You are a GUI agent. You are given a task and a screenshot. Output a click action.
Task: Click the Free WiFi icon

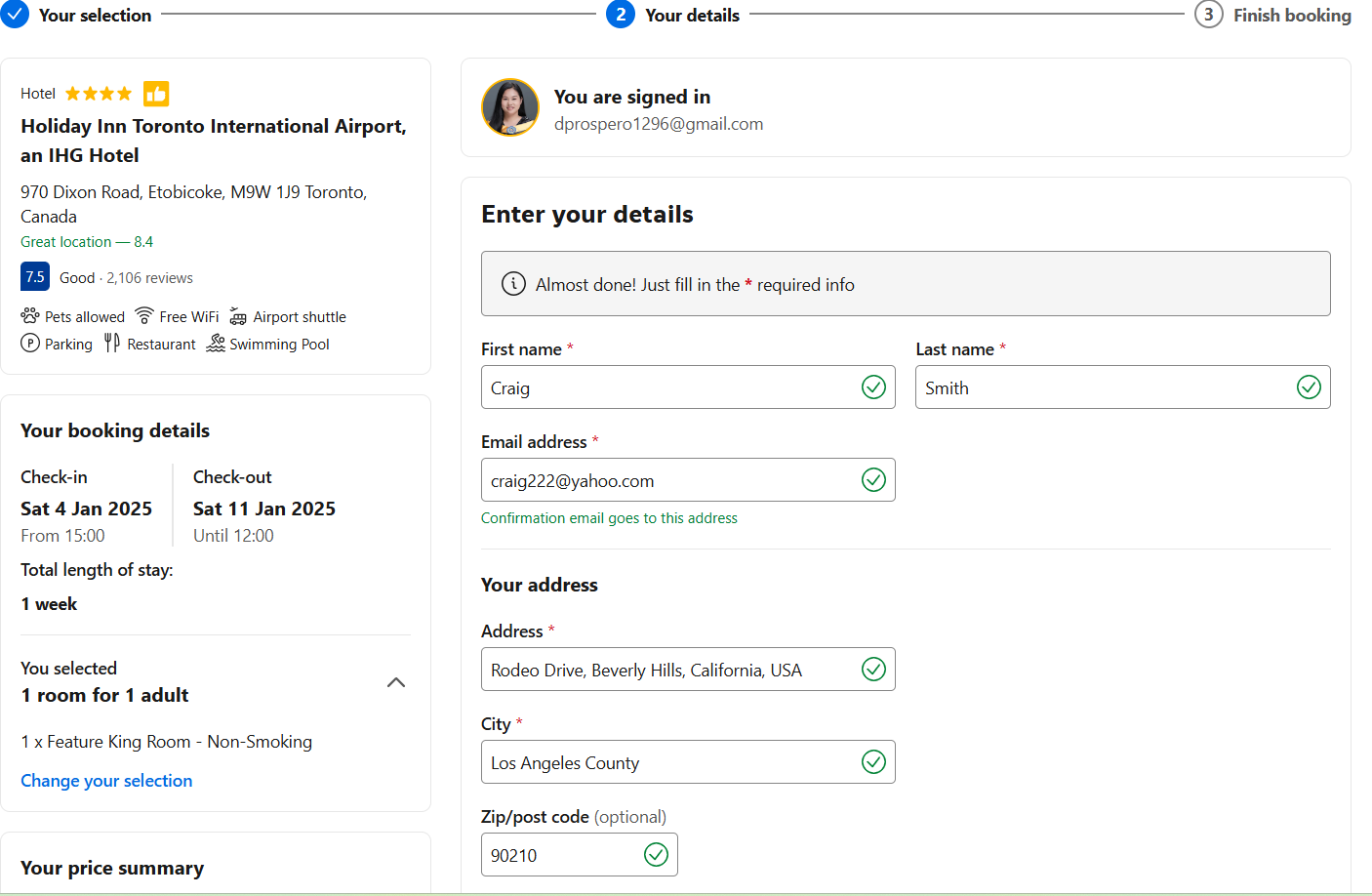click(144, 315)
